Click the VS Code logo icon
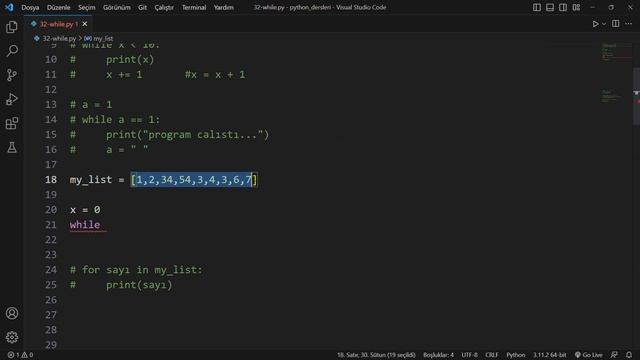640x360 pixels. click(9, 7)
